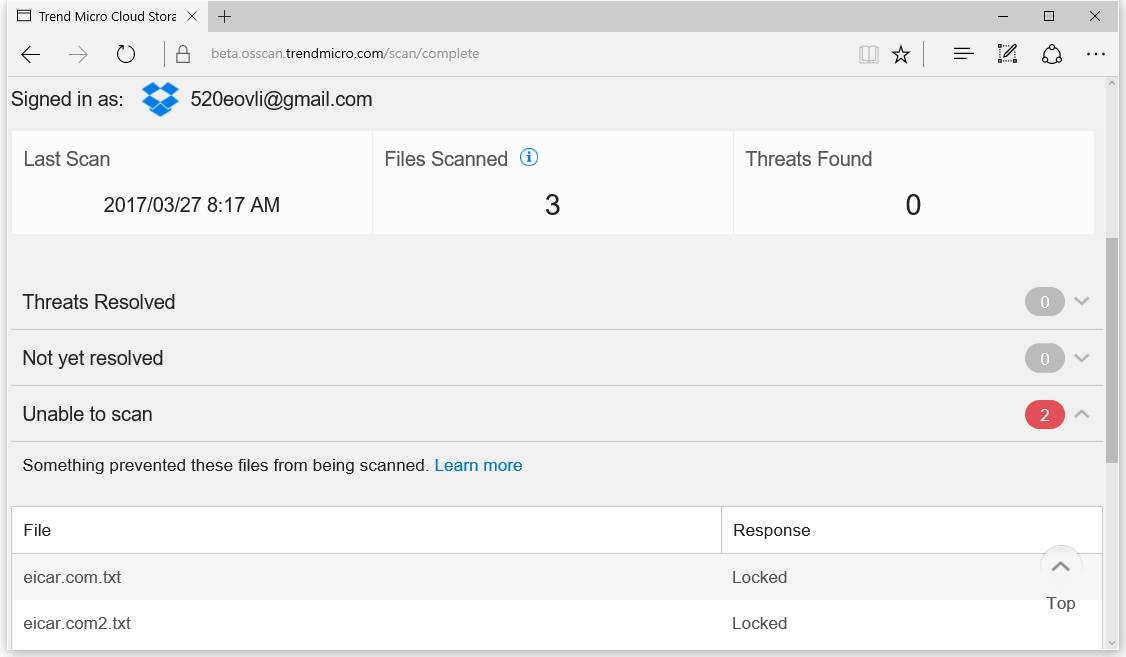
Task: Open the Learn more link
Action: (x=478, y=465)
